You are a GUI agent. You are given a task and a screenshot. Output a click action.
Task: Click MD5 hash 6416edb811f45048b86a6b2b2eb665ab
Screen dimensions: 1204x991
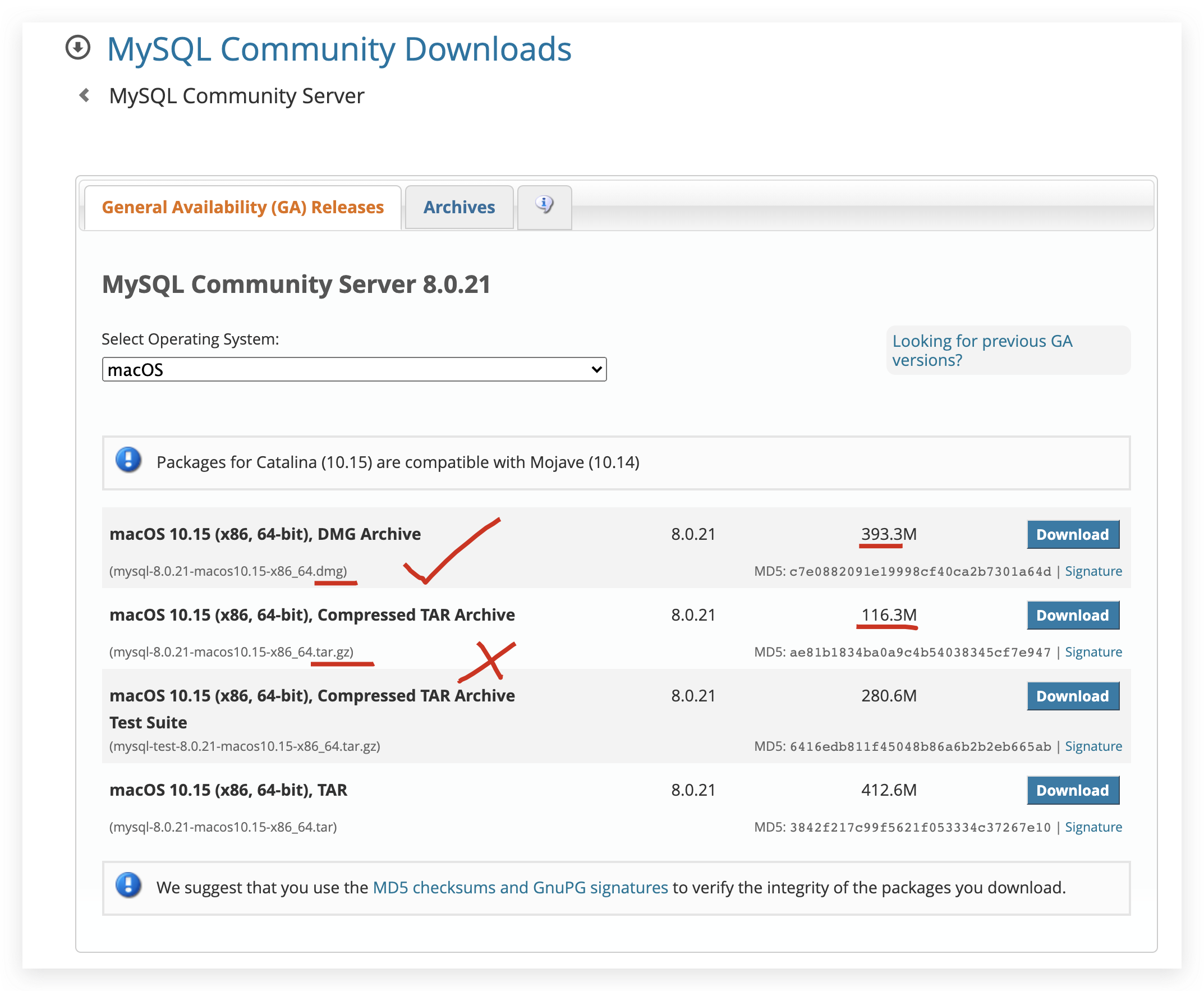tap(920, 747)
